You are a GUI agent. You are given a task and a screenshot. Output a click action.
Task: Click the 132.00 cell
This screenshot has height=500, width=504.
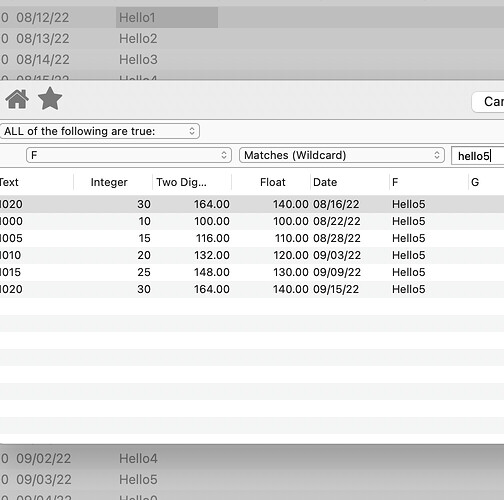coord(212,255)
